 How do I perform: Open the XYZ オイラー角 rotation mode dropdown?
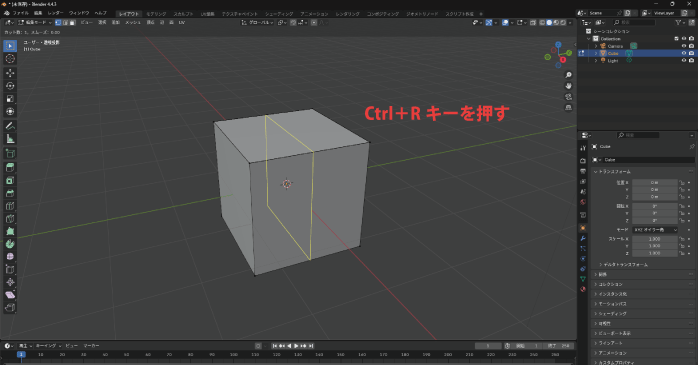point(655,230)
